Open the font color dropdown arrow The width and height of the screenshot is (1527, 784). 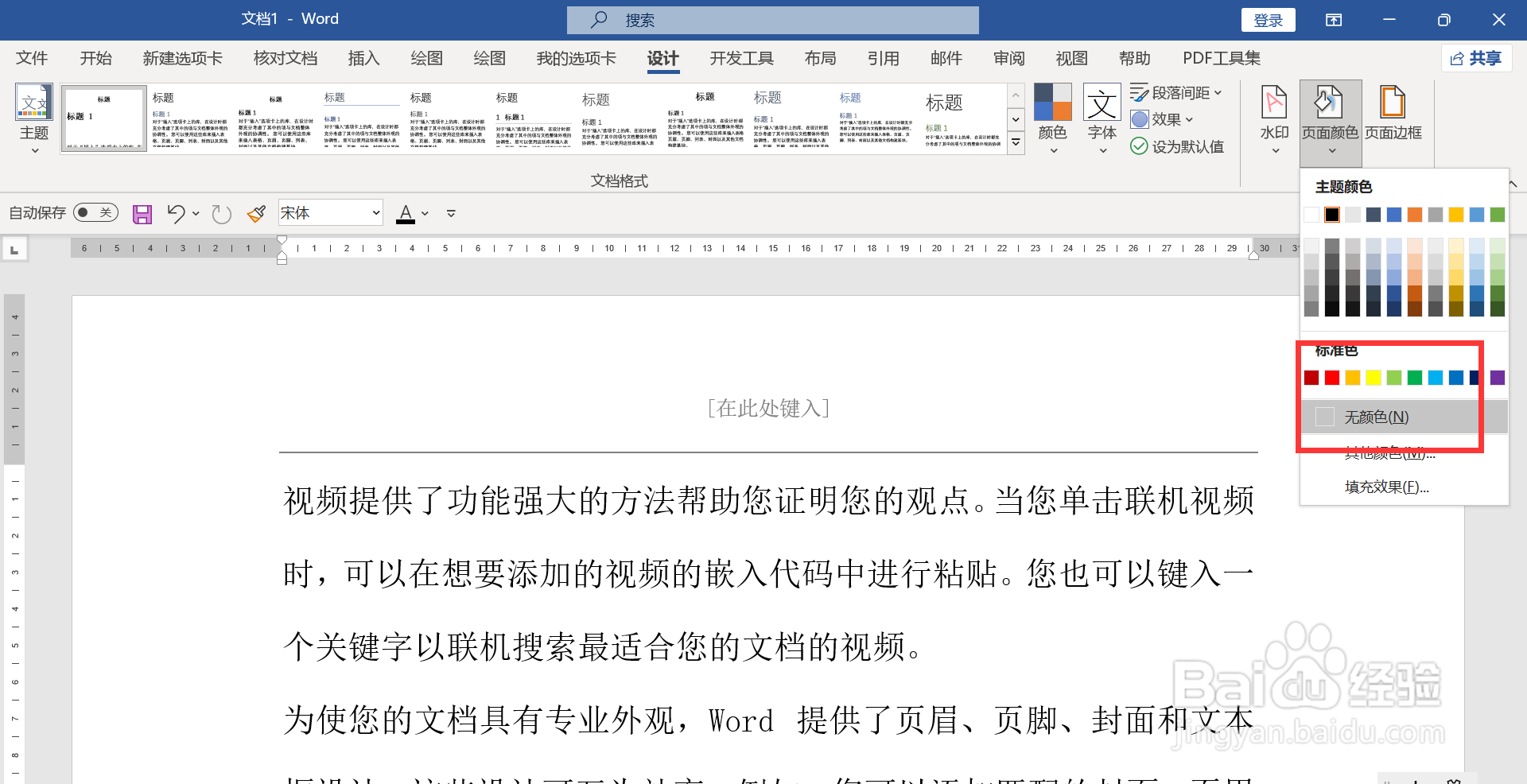pyautogui.click(x=425, y=213)
